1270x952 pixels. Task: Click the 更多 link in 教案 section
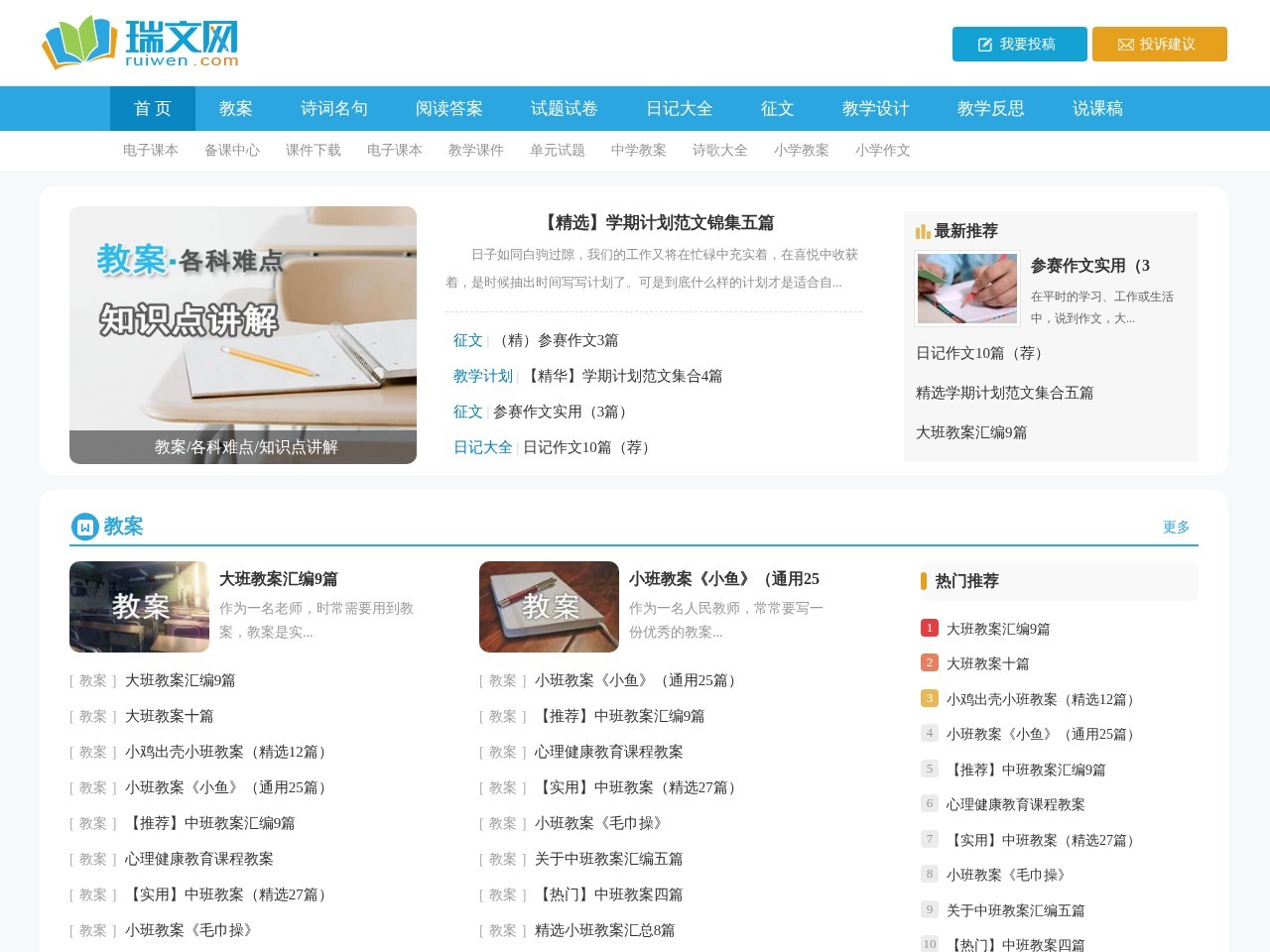pos(1176,527)
